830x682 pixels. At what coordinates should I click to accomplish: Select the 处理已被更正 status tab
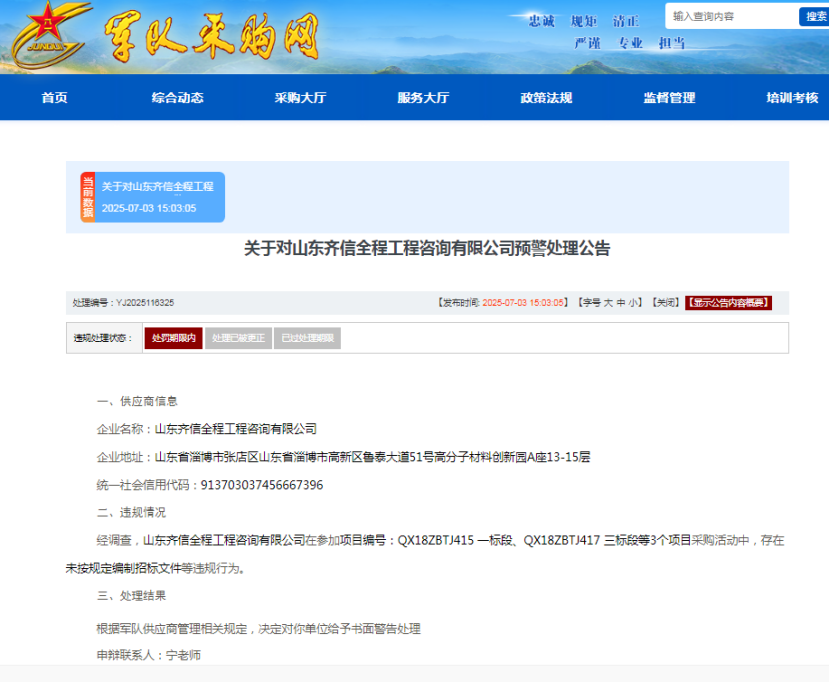click(x=238, y=338)
